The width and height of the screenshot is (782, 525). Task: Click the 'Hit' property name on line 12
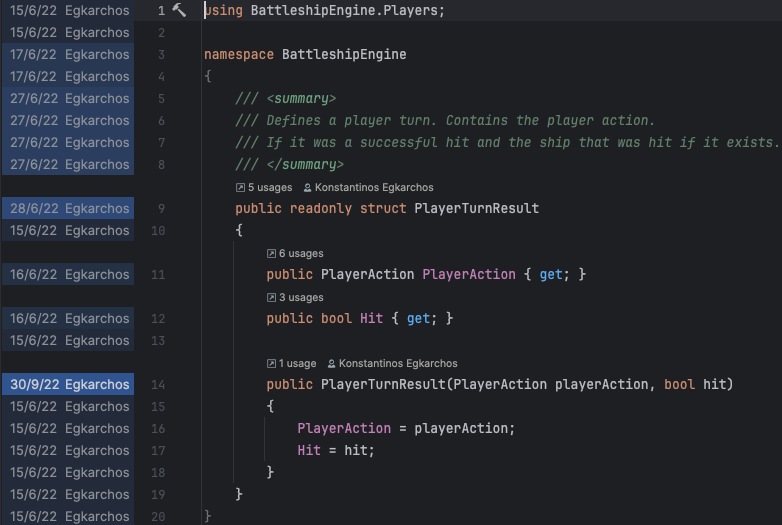[x=371, y=318]
